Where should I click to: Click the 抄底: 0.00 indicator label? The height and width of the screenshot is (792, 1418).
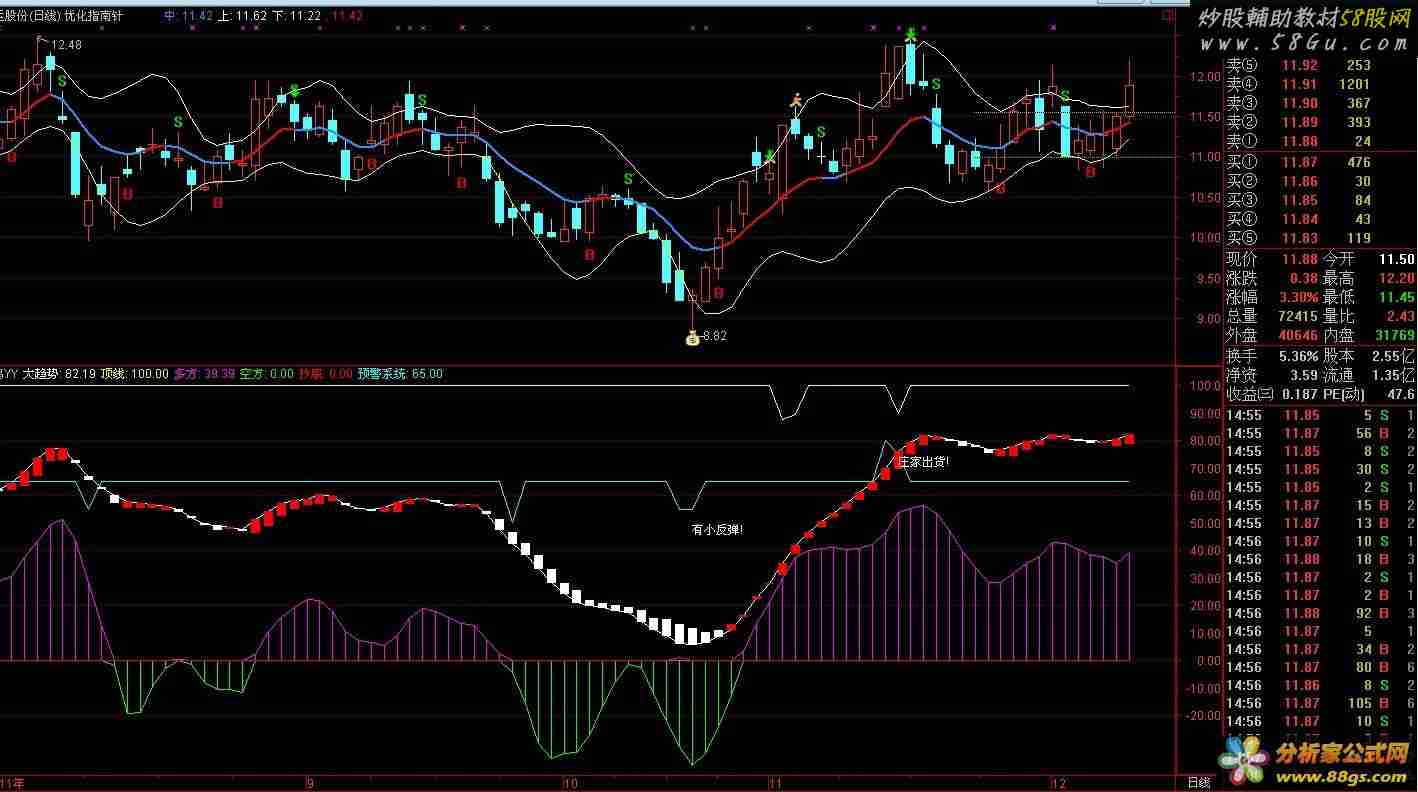click(x=326, y=374)
